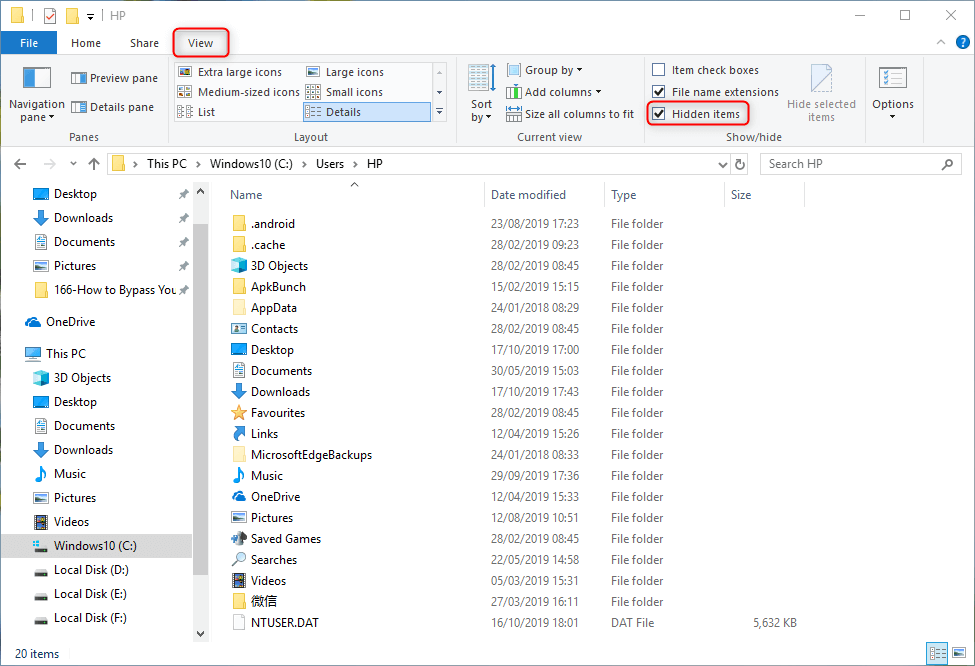The height and width of the screenshot is (666, 975).
Task: Select the hidden AppData folder
Action: point(264,308)
